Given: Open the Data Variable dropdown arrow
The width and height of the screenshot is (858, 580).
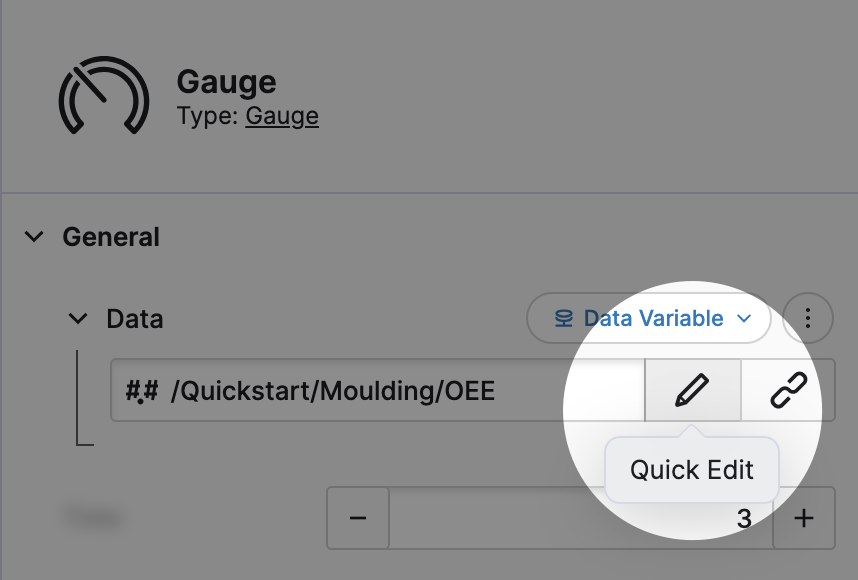Looking at the screenshot, I should click(x=744, y=319).
